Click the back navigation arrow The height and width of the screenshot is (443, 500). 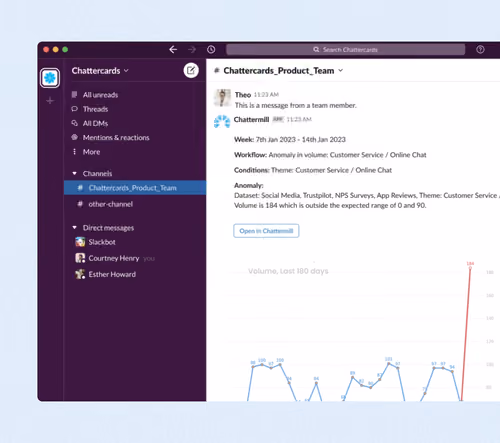173,50
